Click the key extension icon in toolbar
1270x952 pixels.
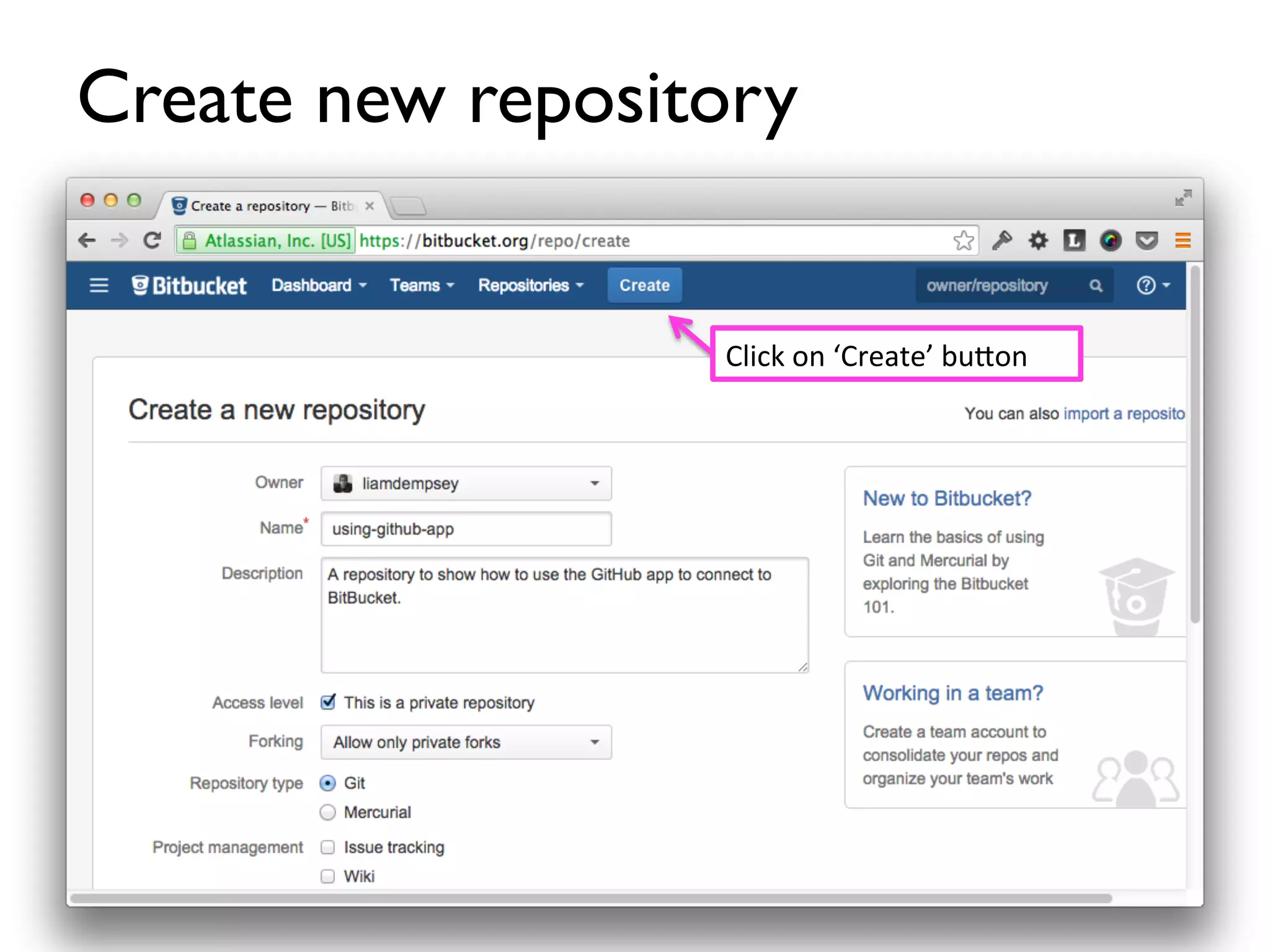click(x=1001, y=240)
